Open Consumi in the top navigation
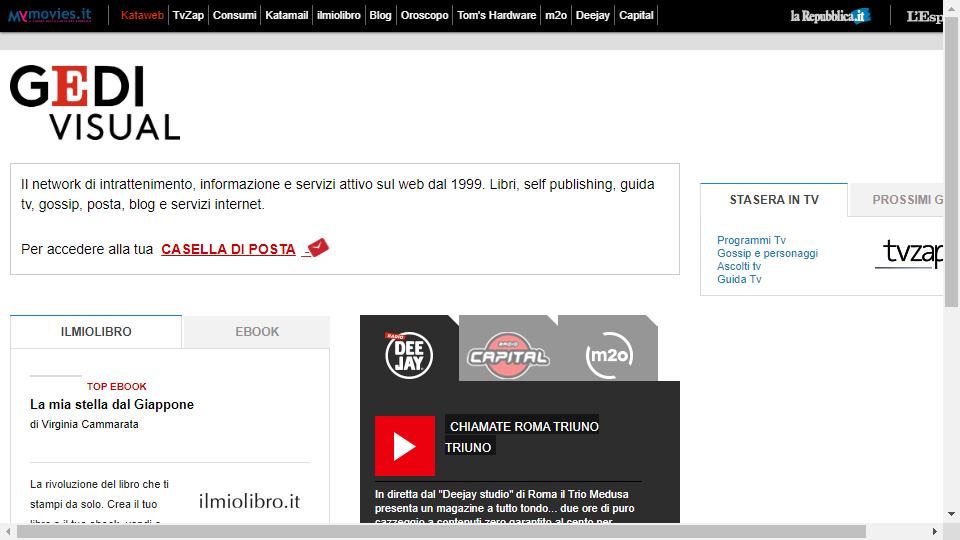The image size is (960, 540). (x=234, y=15)
